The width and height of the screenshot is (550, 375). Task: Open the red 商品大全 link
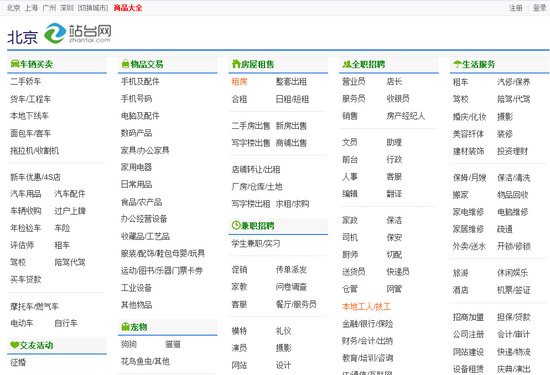point(128,8)
